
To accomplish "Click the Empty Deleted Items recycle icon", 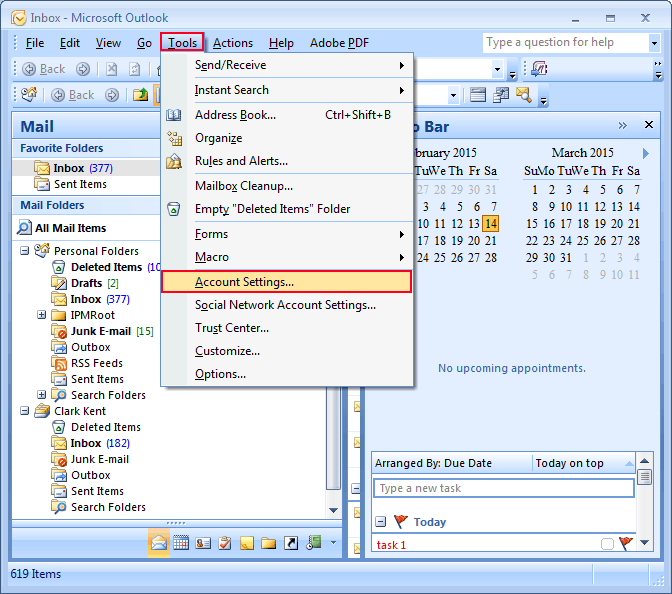I will click(174, 209).
